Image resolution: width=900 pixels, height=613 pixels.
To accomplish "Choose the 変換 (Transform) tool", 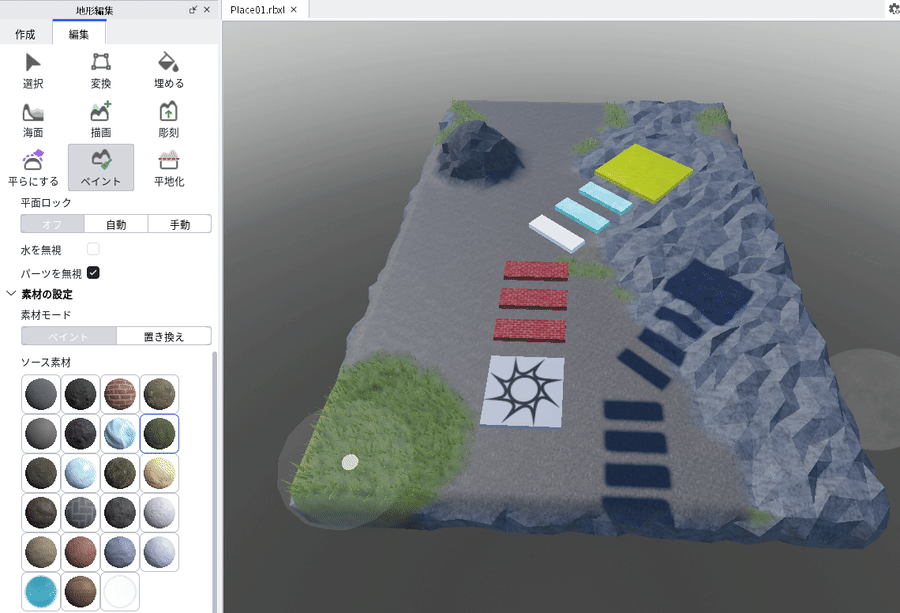I will [101, 71].
